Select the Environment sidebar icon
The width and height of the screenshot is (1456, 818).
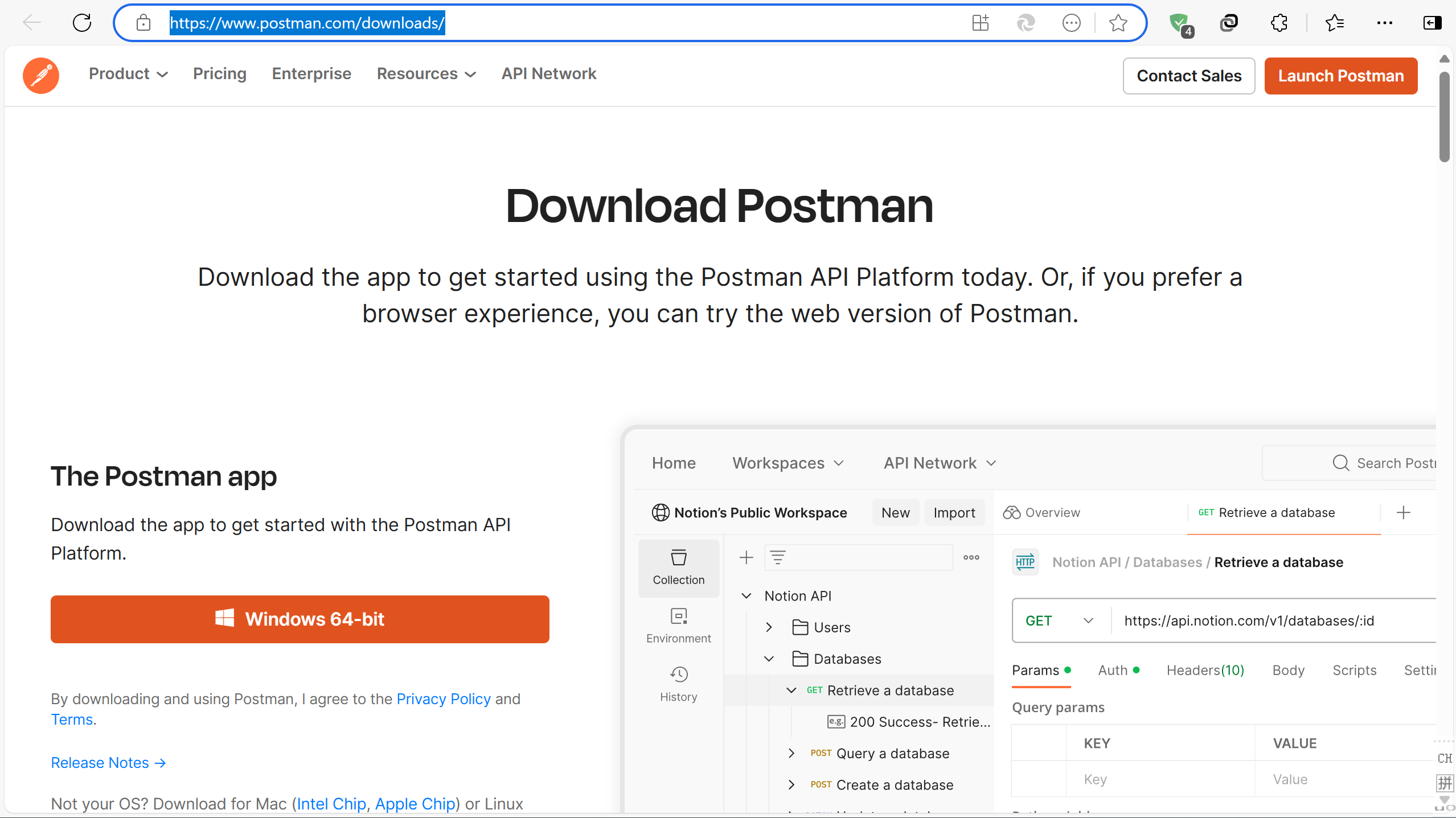(x=678, y=626)
